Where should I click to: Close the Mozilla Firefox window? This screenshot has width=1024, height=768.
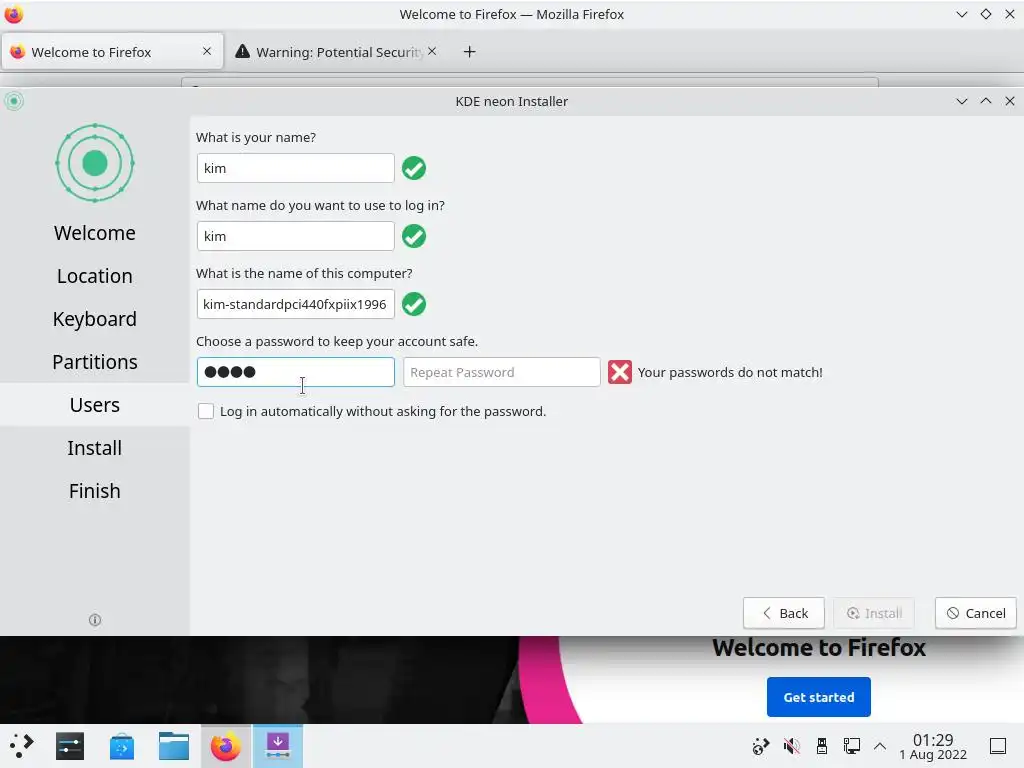pos(1010,14)
